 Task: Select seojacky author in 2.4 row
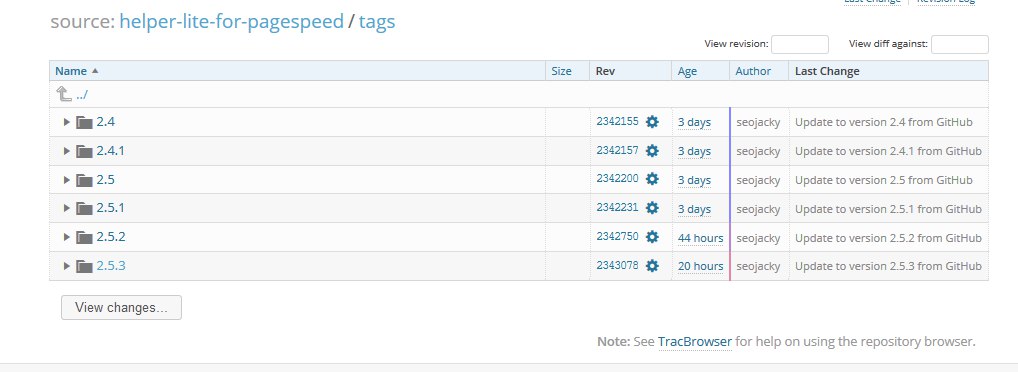(x=758, y=123)
